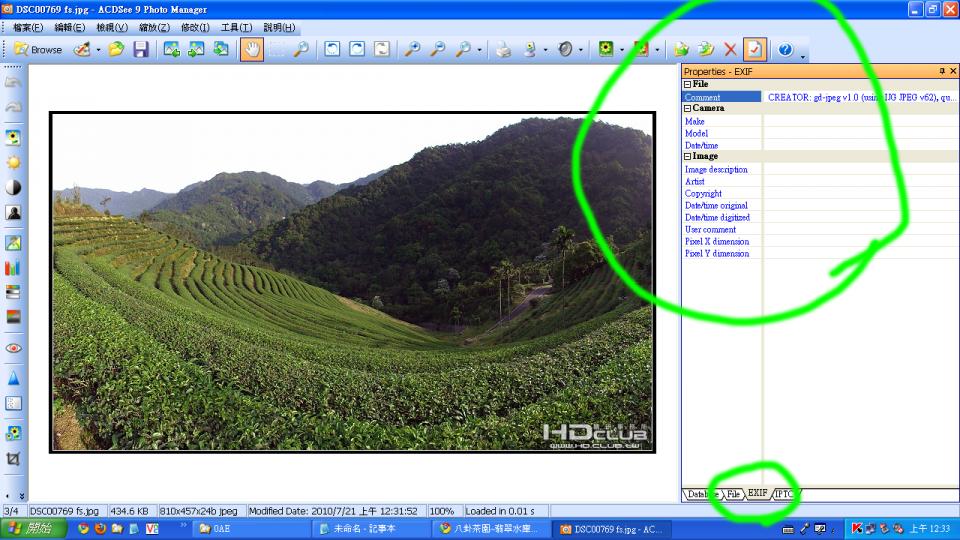This screenshot has width=960, height=540.
Task: Collapse the Image section in Properties
Action: [687, 157]
